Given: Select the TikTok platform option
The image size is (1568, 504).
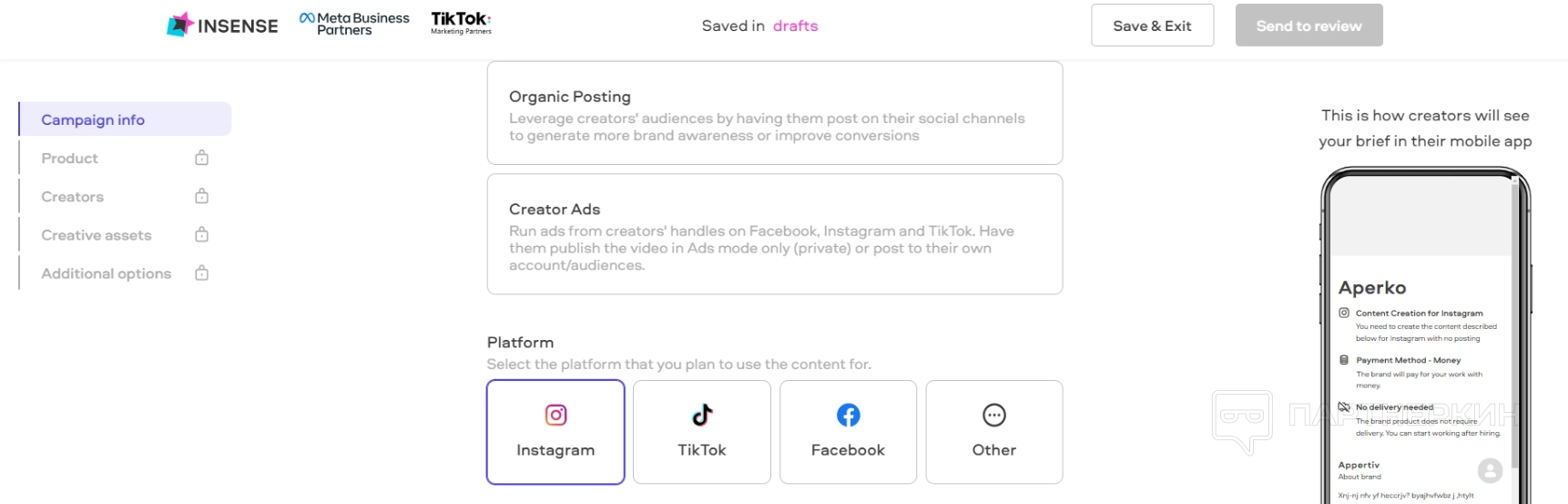Looking at the screenshot, I should tap(702, 432).
